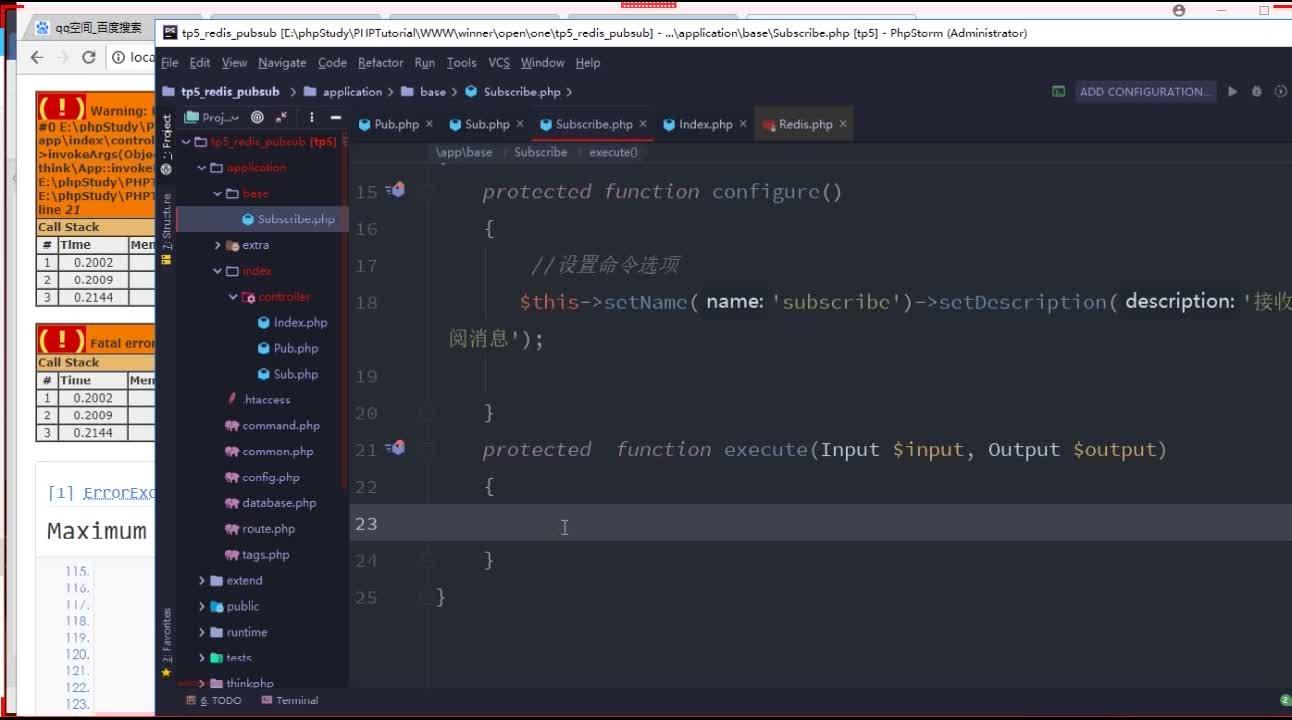Open the File menu
Viewport: 1292px width, 720px height.
click(170, 62)
